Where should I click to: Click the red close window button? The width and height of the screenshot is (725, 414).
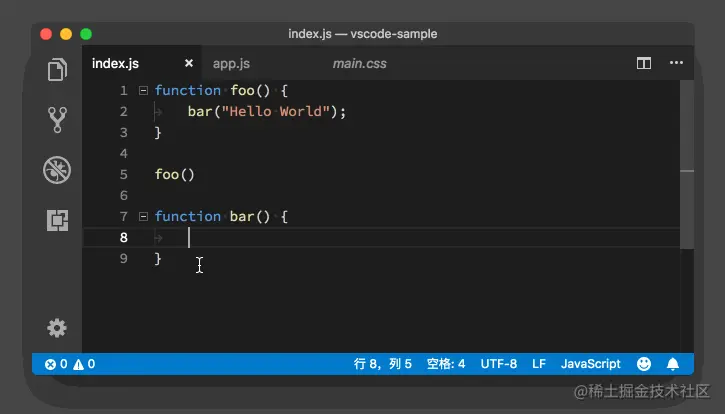pyautogui.click(x=46, y=34)
